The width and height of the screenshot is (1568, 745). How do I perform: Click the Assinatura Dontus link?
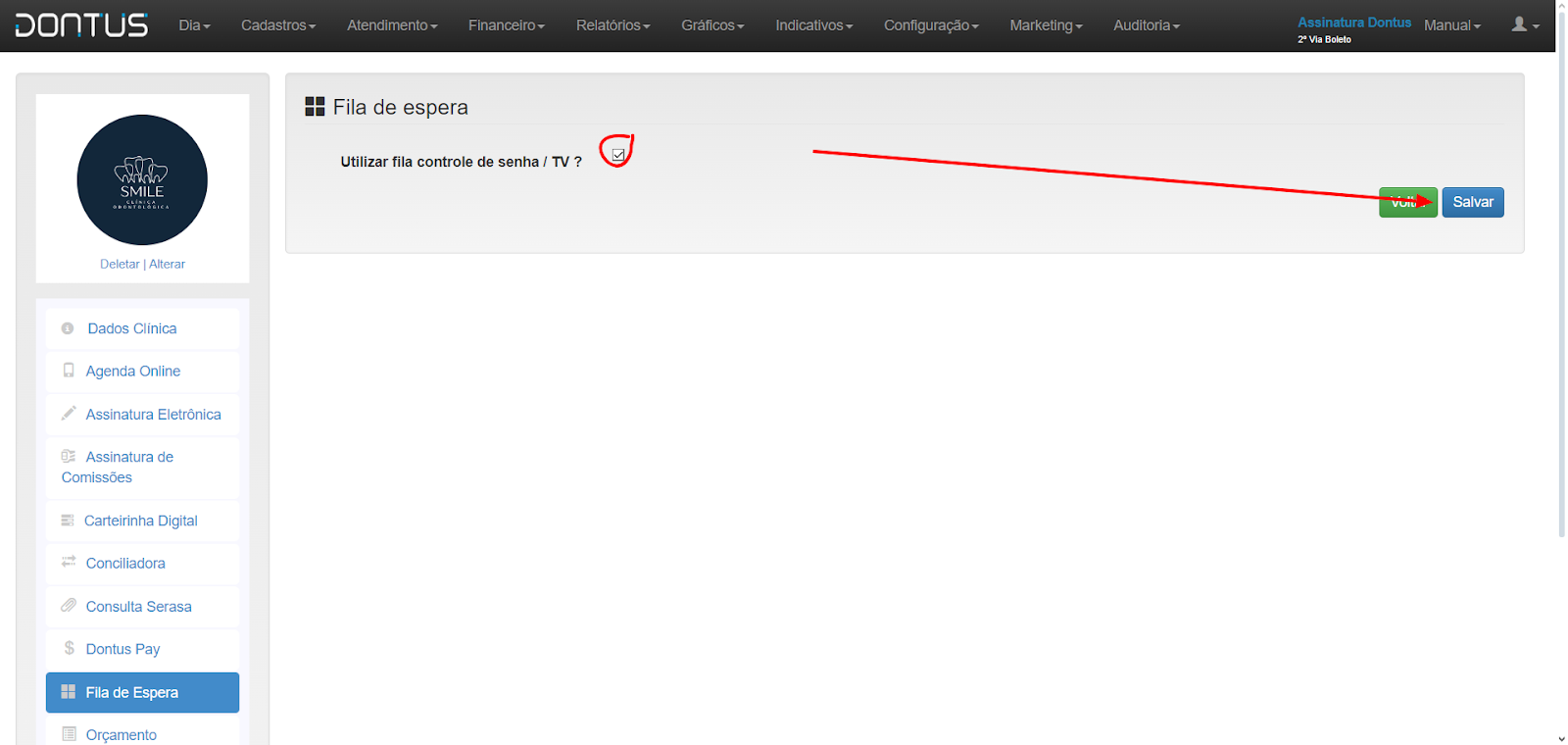(x=1354, y=22)
